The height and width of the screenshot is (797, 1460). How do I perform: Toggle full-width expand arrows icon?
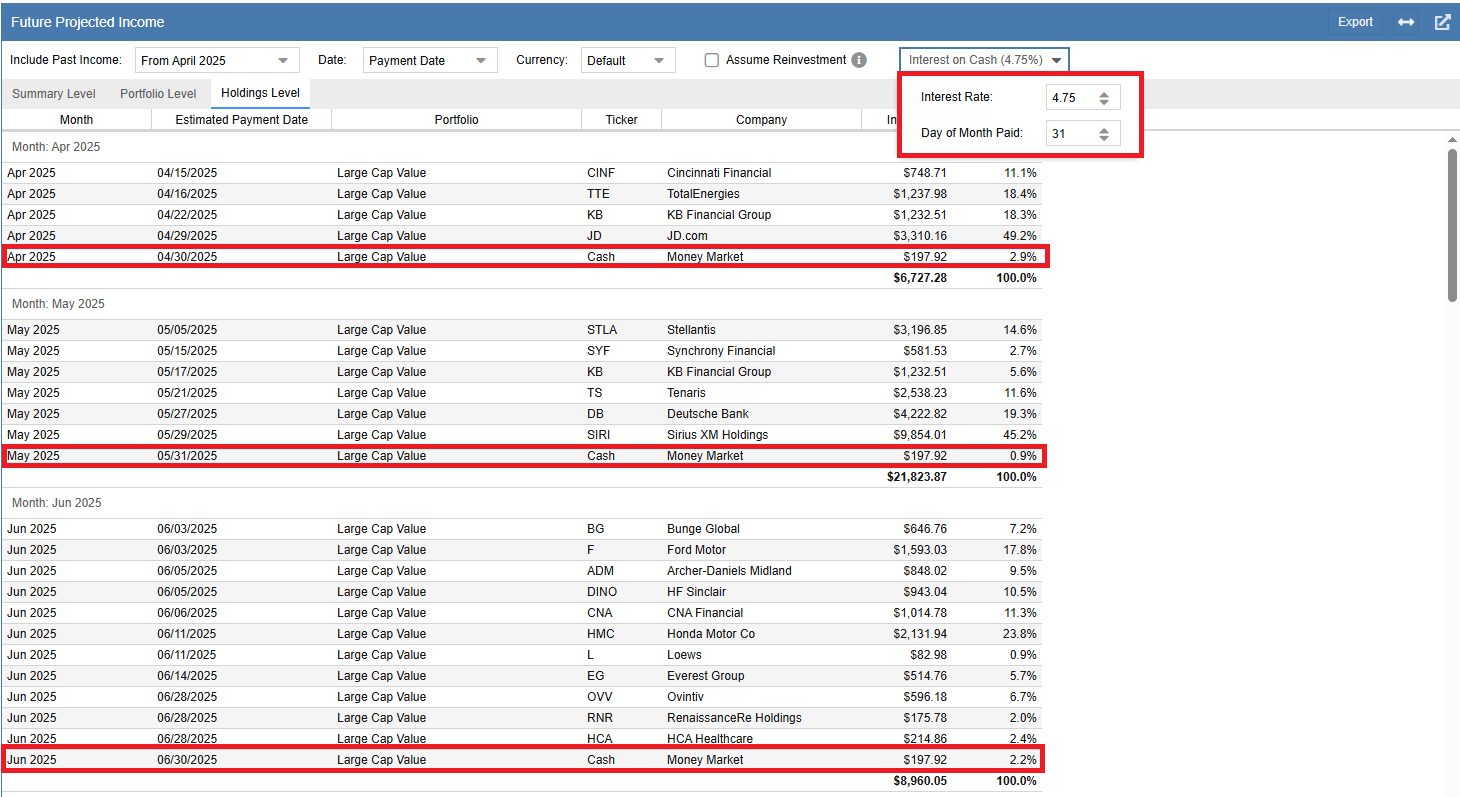(1406, 22)
